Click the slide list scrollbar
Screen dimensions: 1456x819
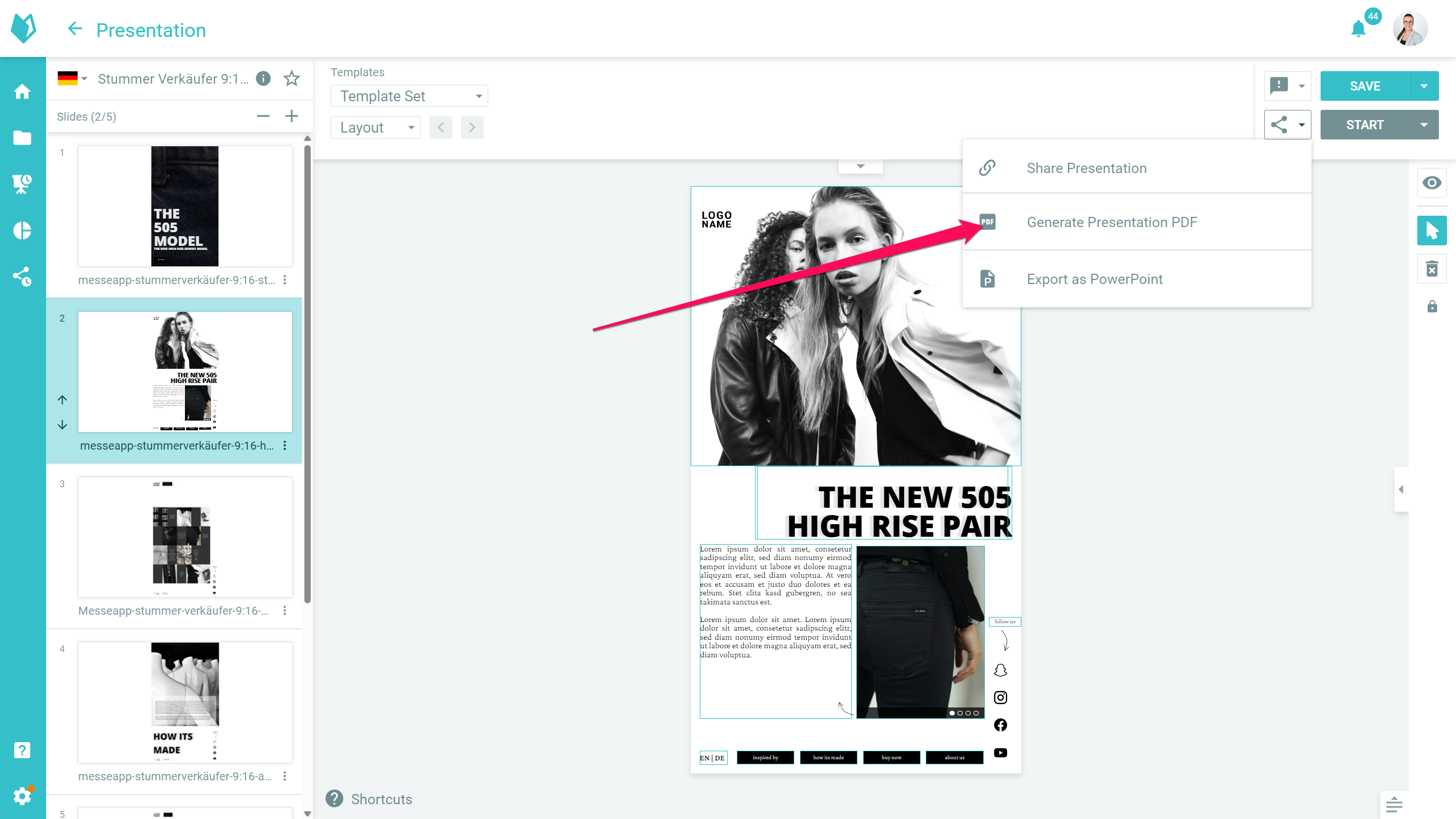tap(307, 374)
